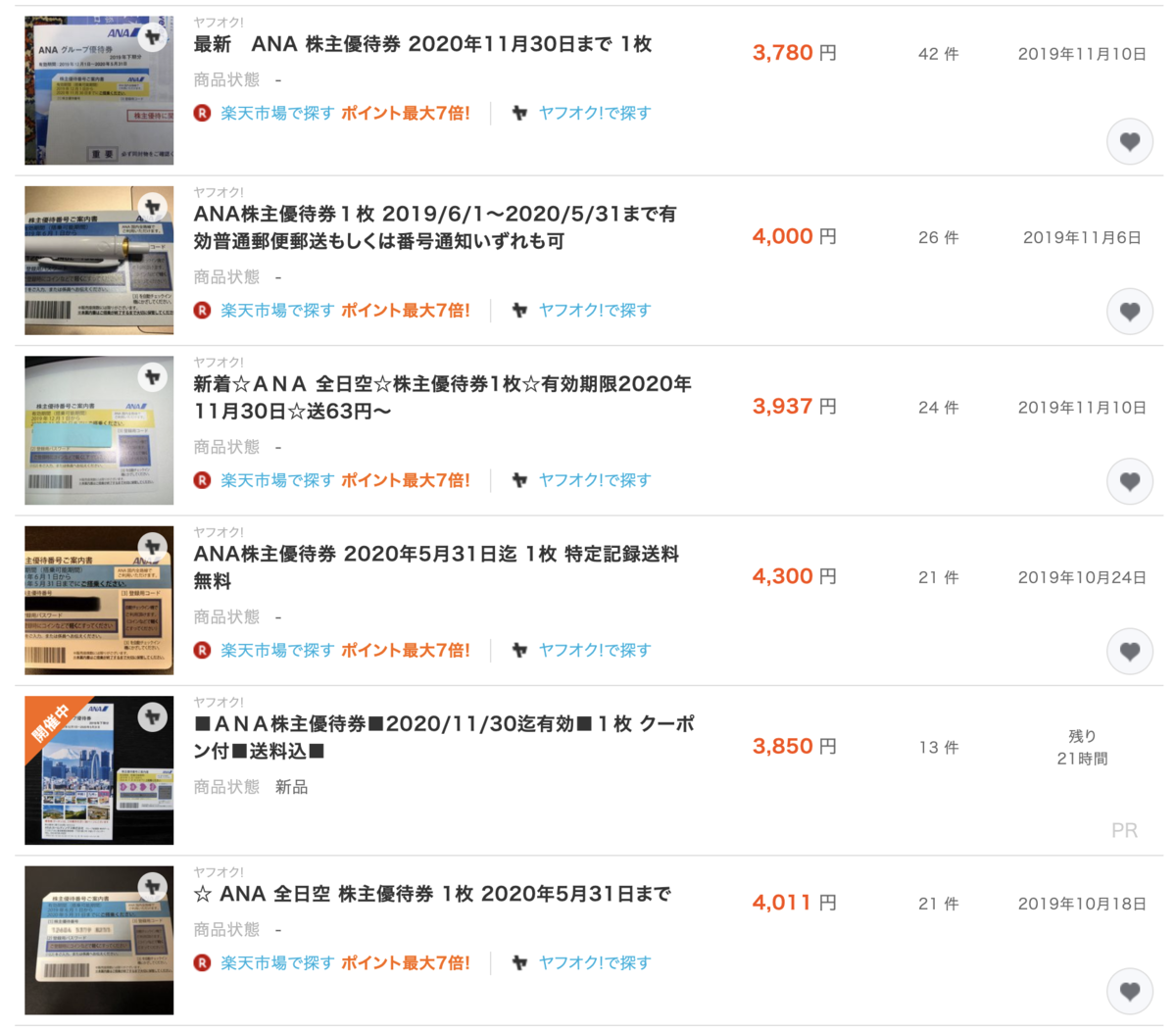Viewport: 1176px width, 1031px height.
Task: Click the price 3,937 円
Action: [x=794, y=406]
